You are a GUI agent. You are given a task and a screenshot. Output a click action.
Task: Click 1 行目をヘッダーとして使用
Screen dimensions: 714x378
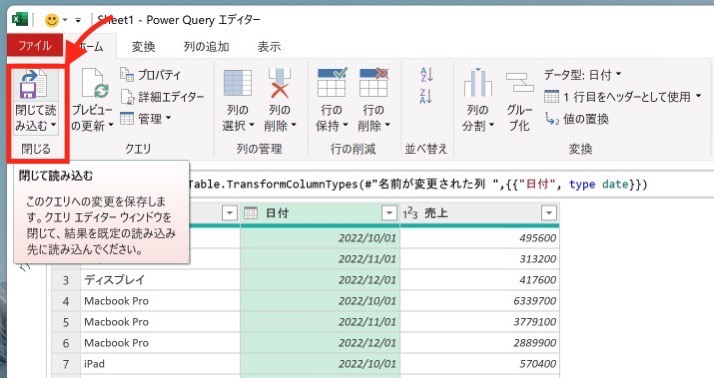(623, 97)
